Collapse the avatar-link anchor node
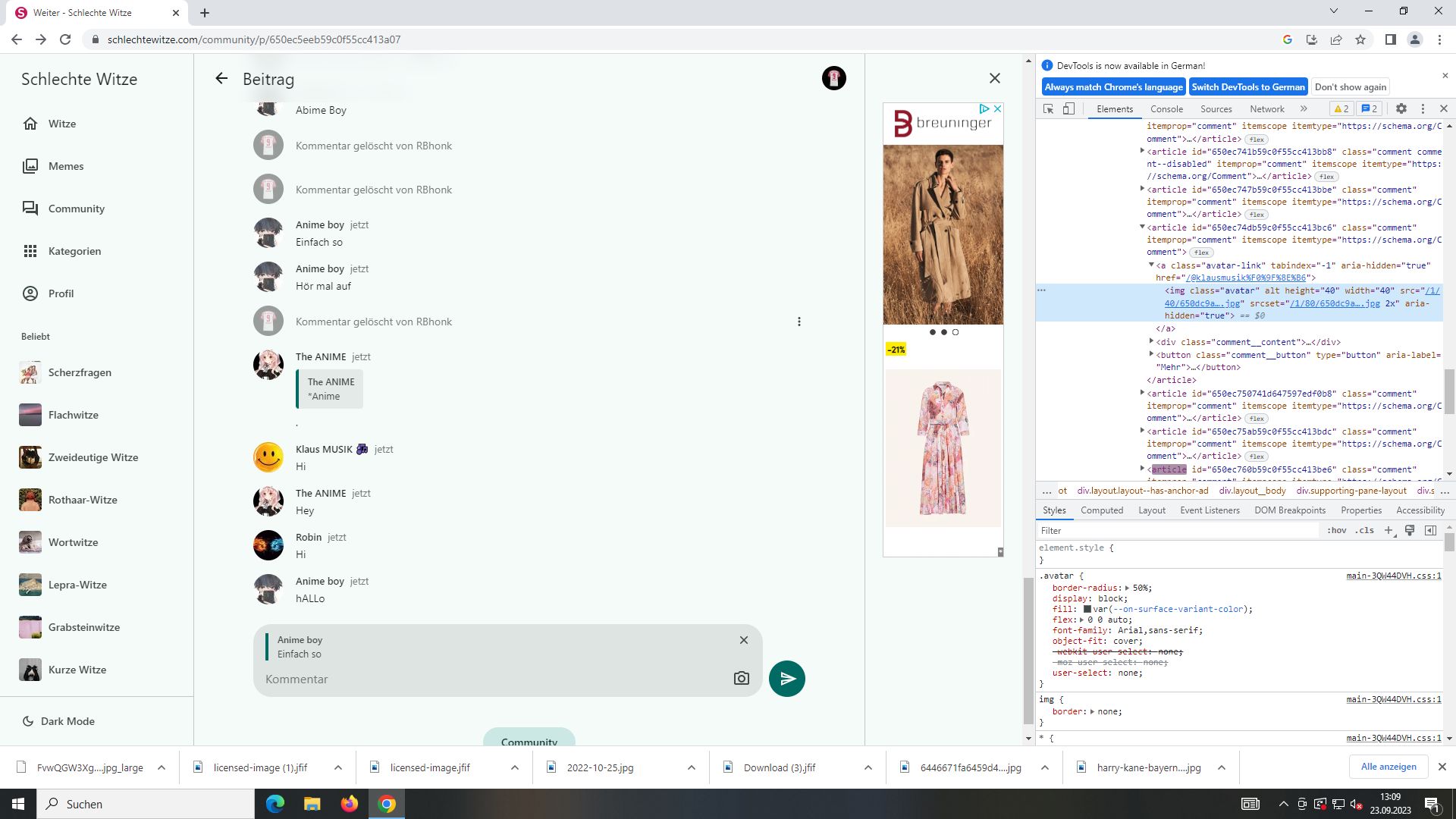 click(1151, 265)
